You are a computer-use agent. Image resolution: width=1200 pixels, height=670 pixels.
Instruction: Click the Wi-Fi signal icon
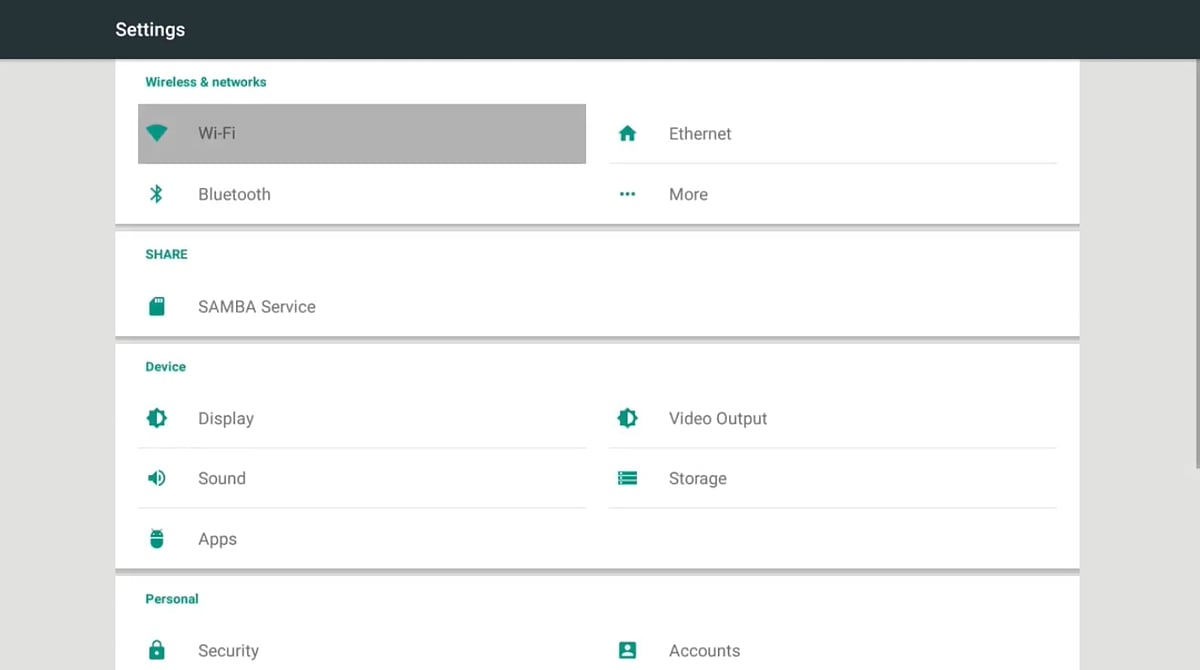(x=157, y=133)
